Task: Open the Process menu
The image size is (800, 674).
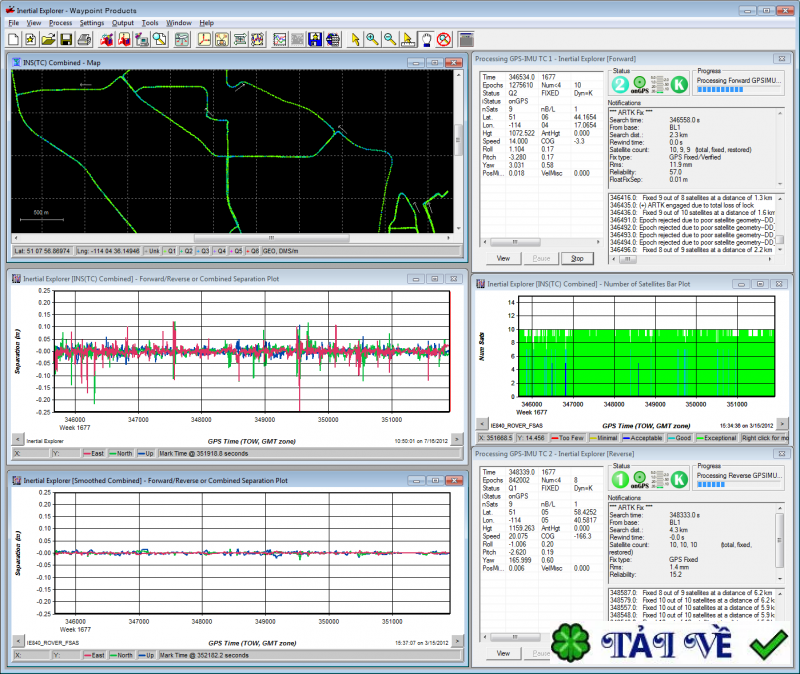Action: [x=60, y=22]
